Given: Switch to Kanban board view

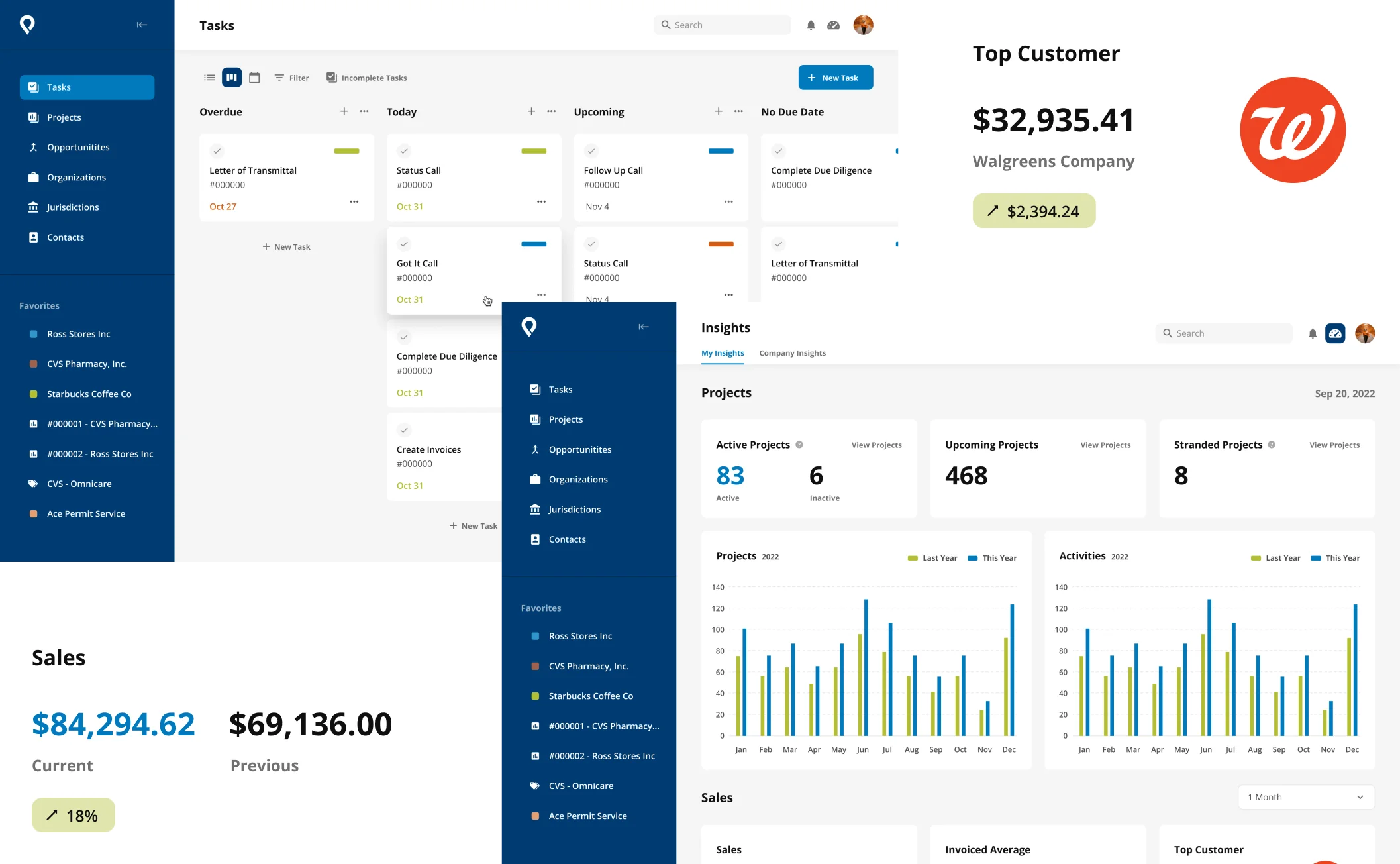Looking at the screenshot, I should [232, 78].
